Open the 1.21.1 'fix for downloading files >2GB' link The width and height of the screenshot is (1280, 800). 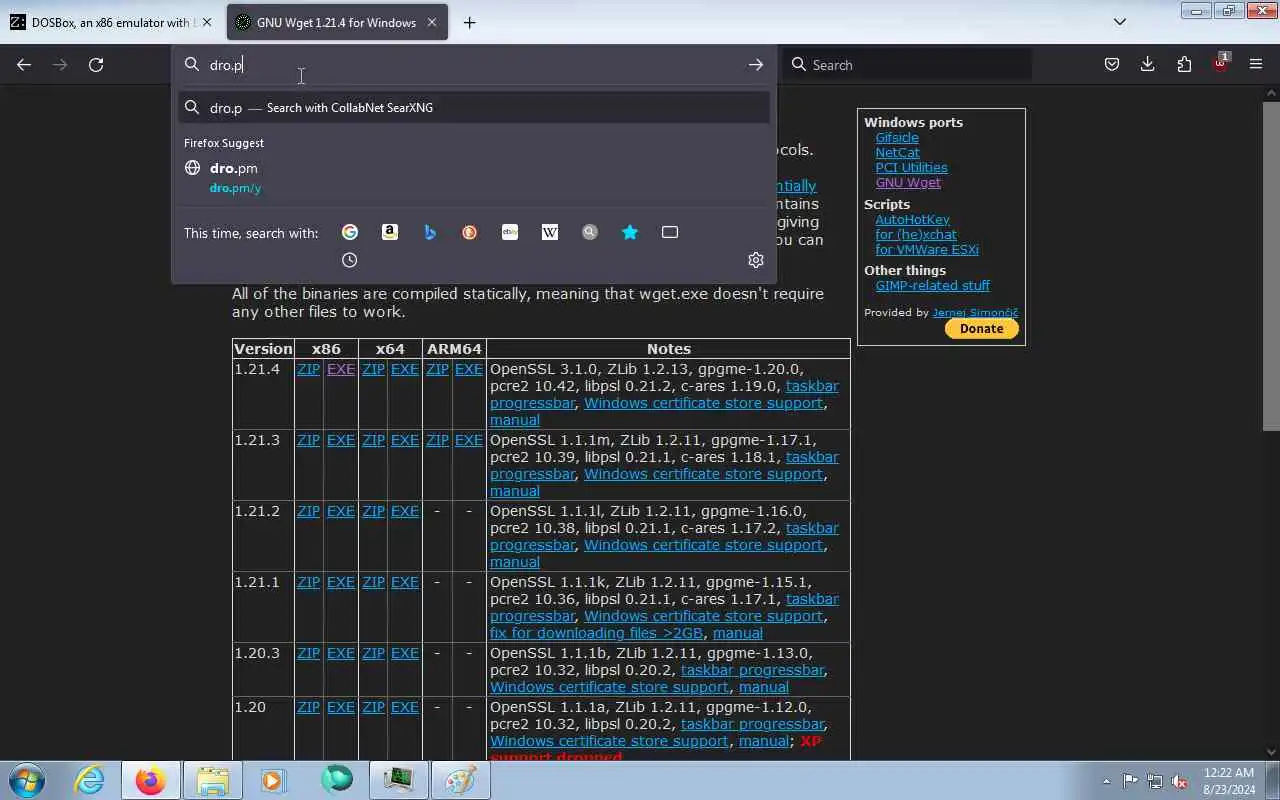596,634
